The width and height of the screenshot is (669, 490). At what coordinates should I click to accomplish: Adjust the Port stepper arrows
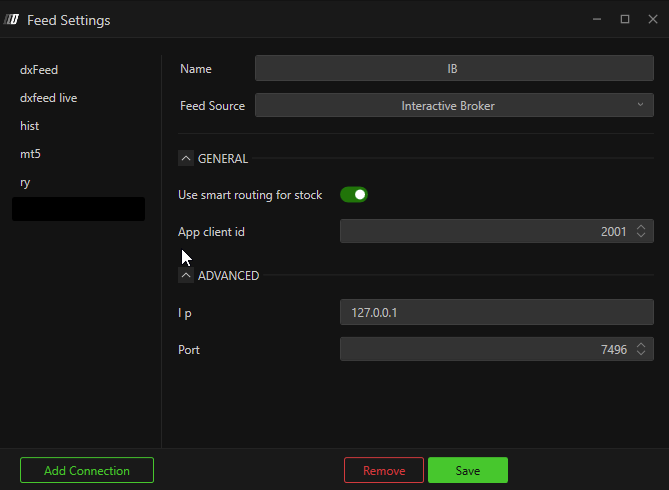(x=642, y=349)
